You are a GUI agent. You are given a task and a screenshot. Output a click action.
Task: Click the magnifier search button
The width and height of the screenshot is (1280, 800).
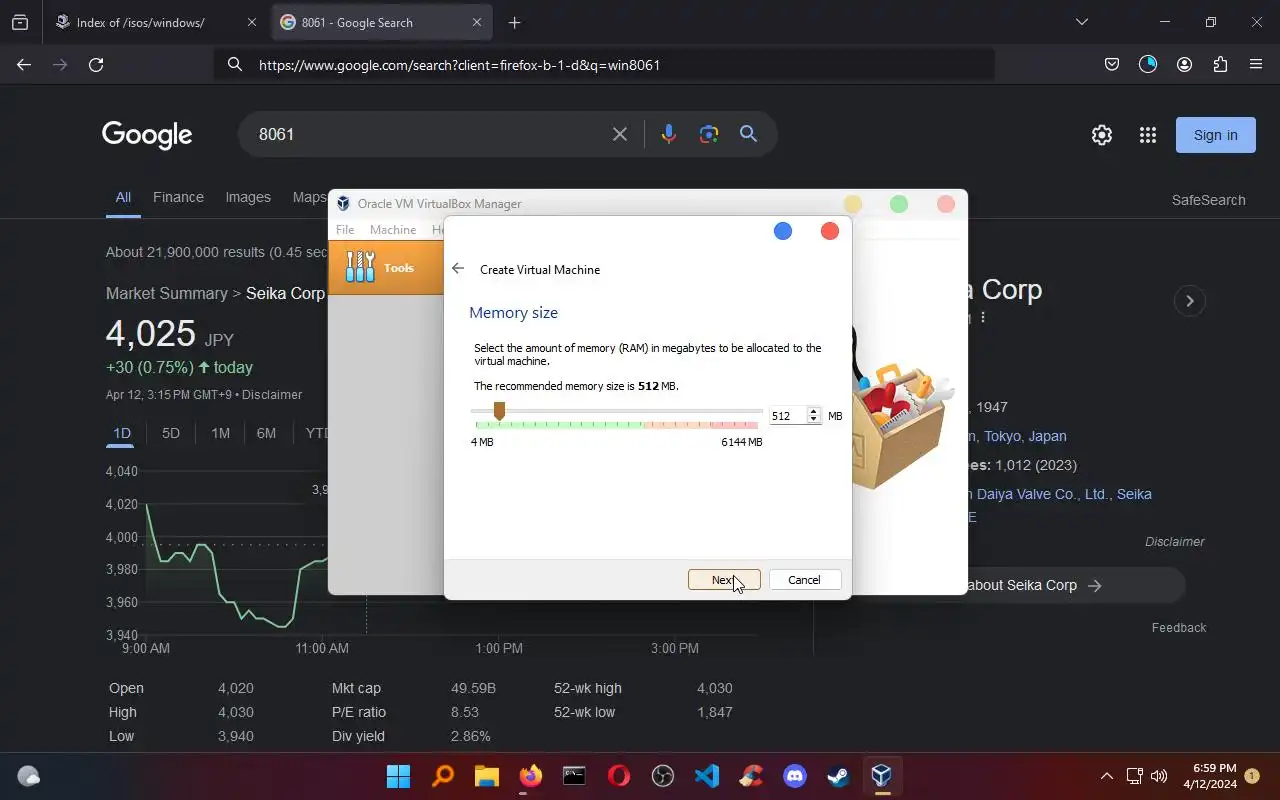tap(748, 134)
